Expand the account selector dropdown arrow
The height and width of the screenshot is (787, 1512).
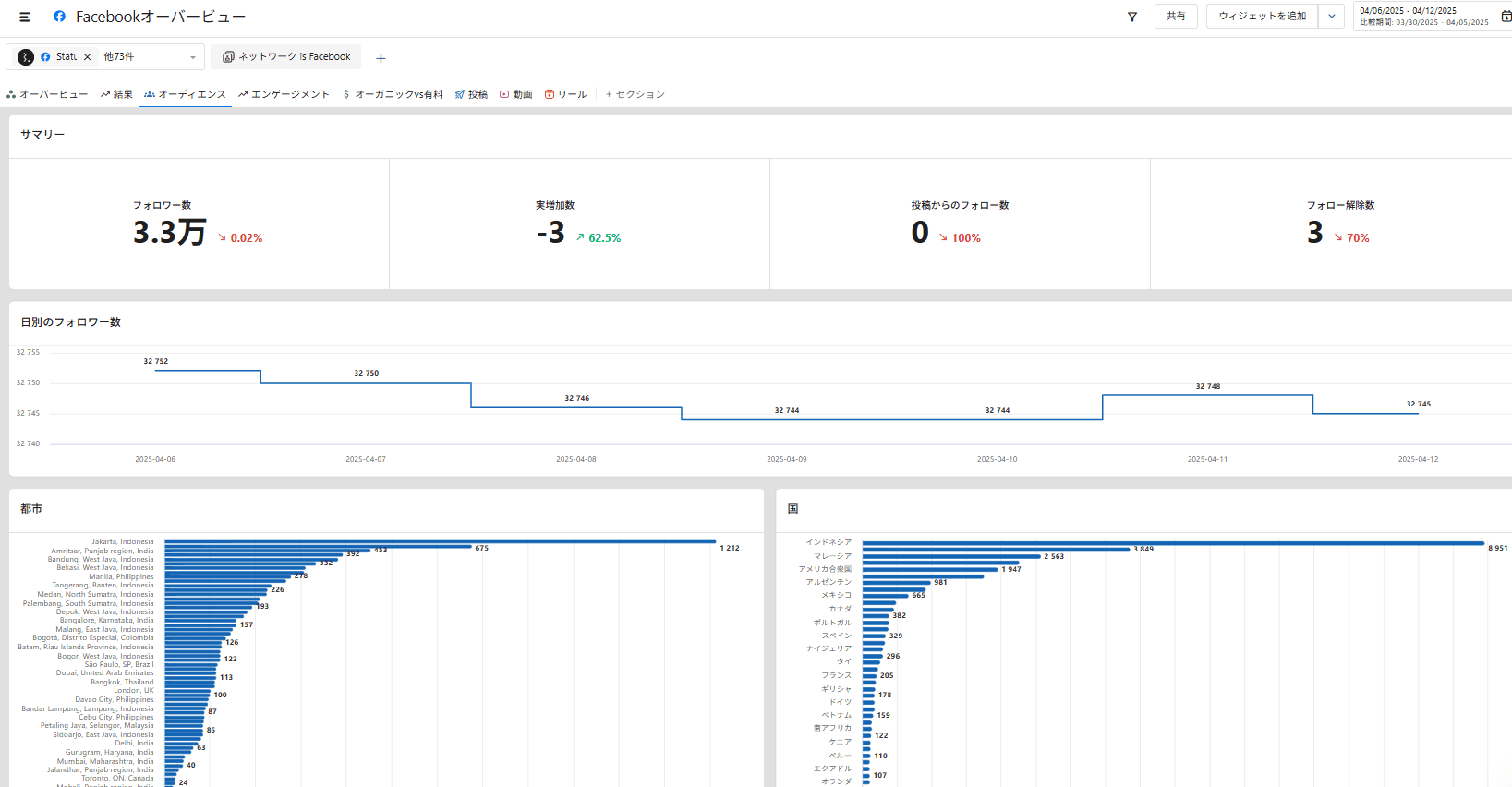coord(192,57)
